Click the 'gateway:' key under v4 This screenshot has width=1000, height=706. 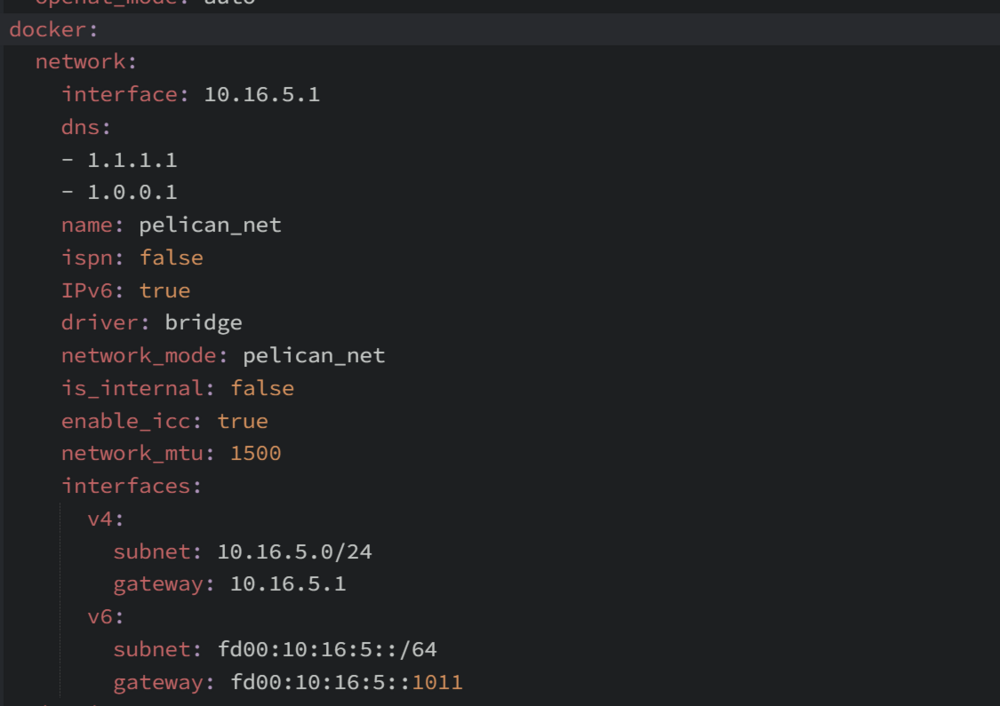164,584
